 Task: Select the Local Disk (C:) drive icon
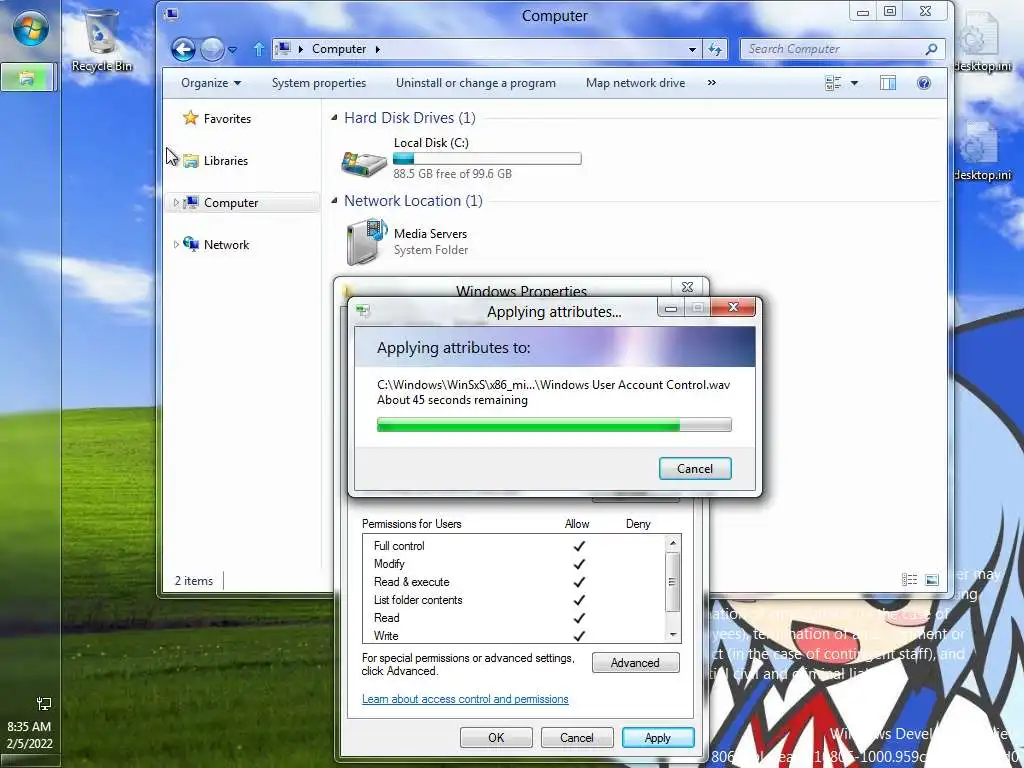364,162
